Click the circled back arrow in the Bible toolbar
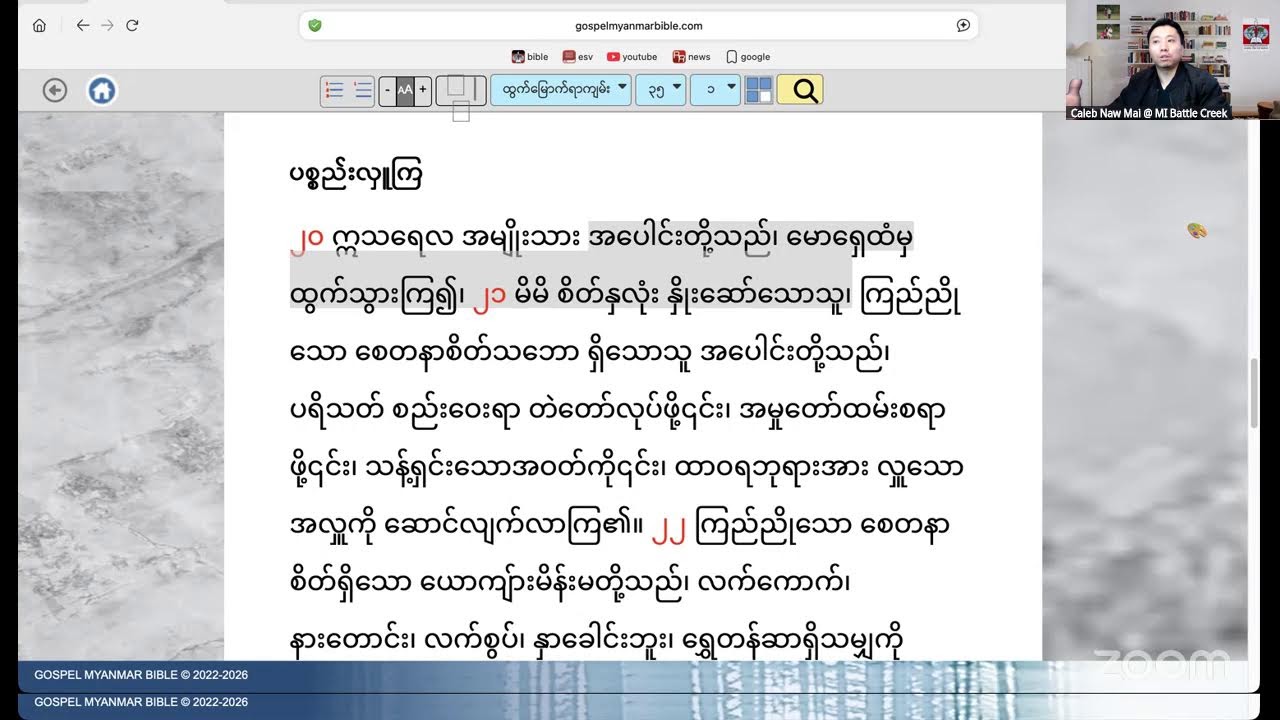 55,91
